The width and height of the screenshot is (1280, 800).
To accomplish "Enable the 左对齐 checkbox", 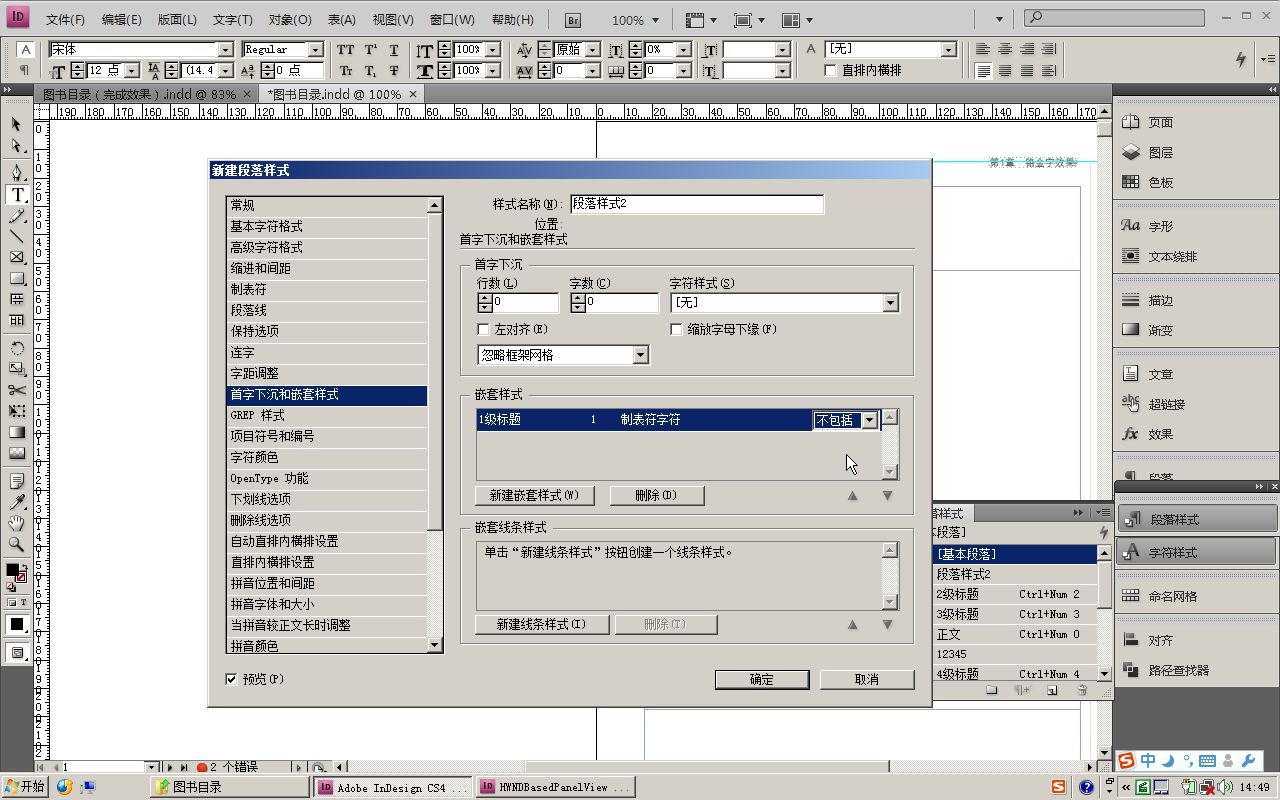I will [x=484, y=329].
